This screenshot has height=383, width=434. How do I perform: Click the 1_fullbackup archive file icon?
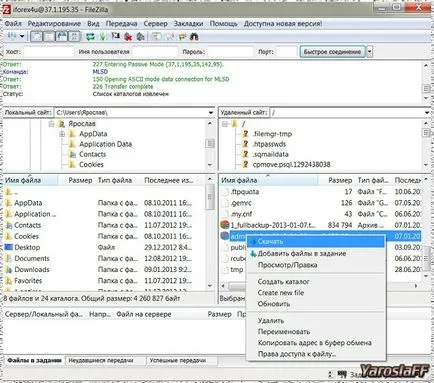point(225,225)
